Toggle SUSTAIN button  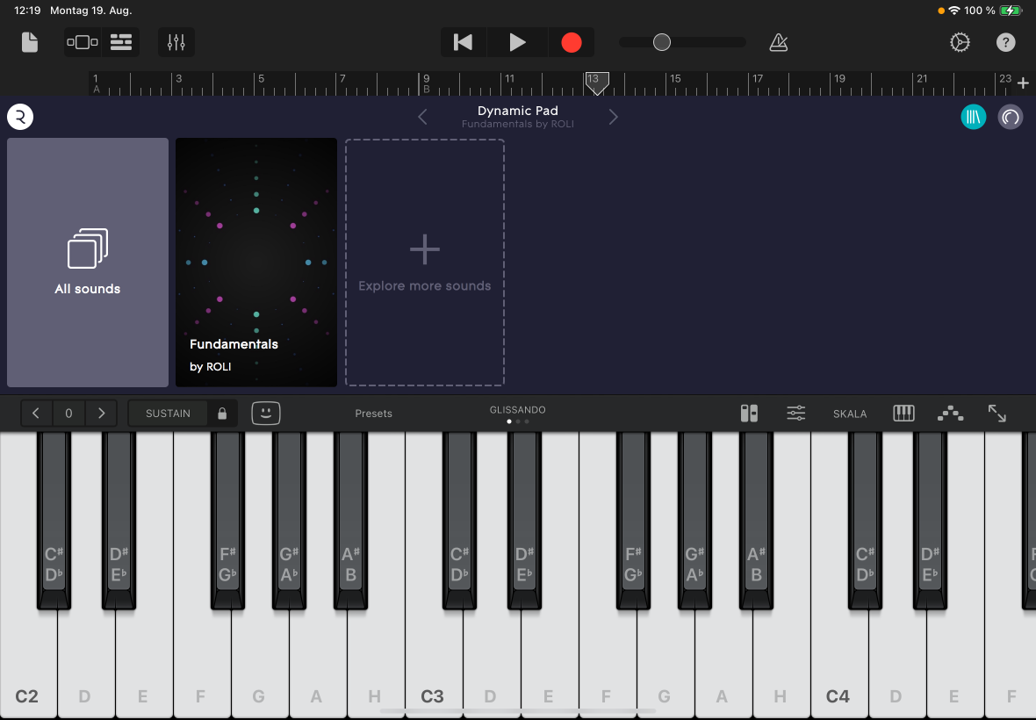pyautogui.click(x=168, y=413)
